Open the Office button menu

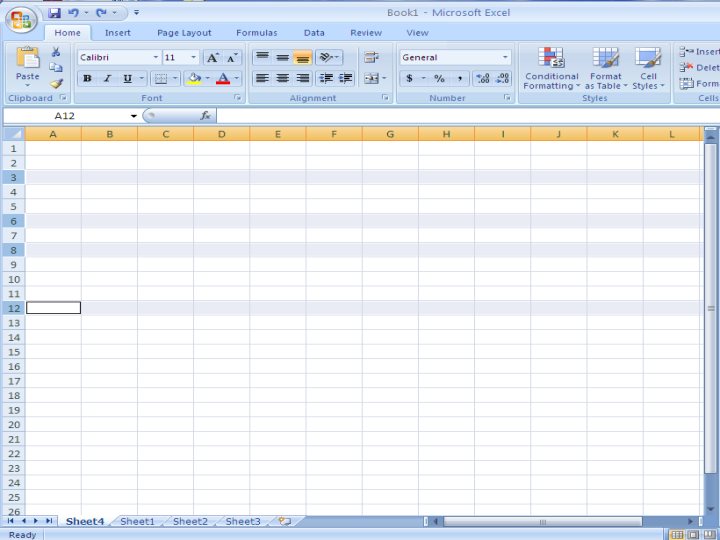click(21, 20)
